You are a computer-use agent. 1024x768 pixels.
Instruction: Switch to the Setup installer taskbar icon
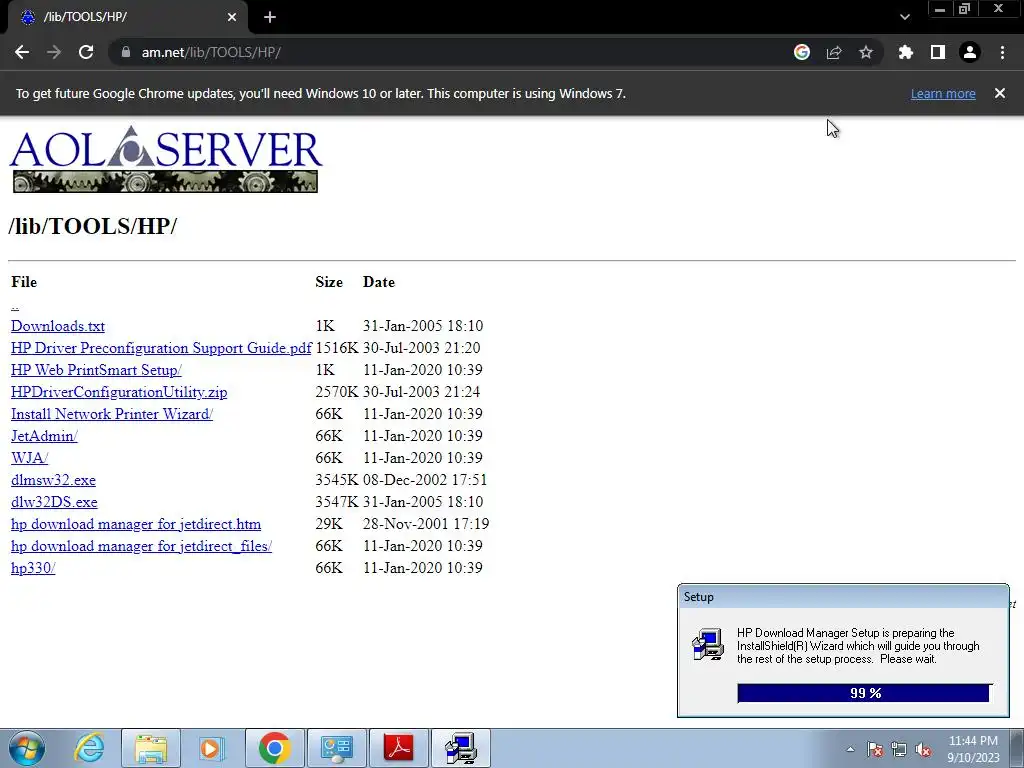[461, 748]
